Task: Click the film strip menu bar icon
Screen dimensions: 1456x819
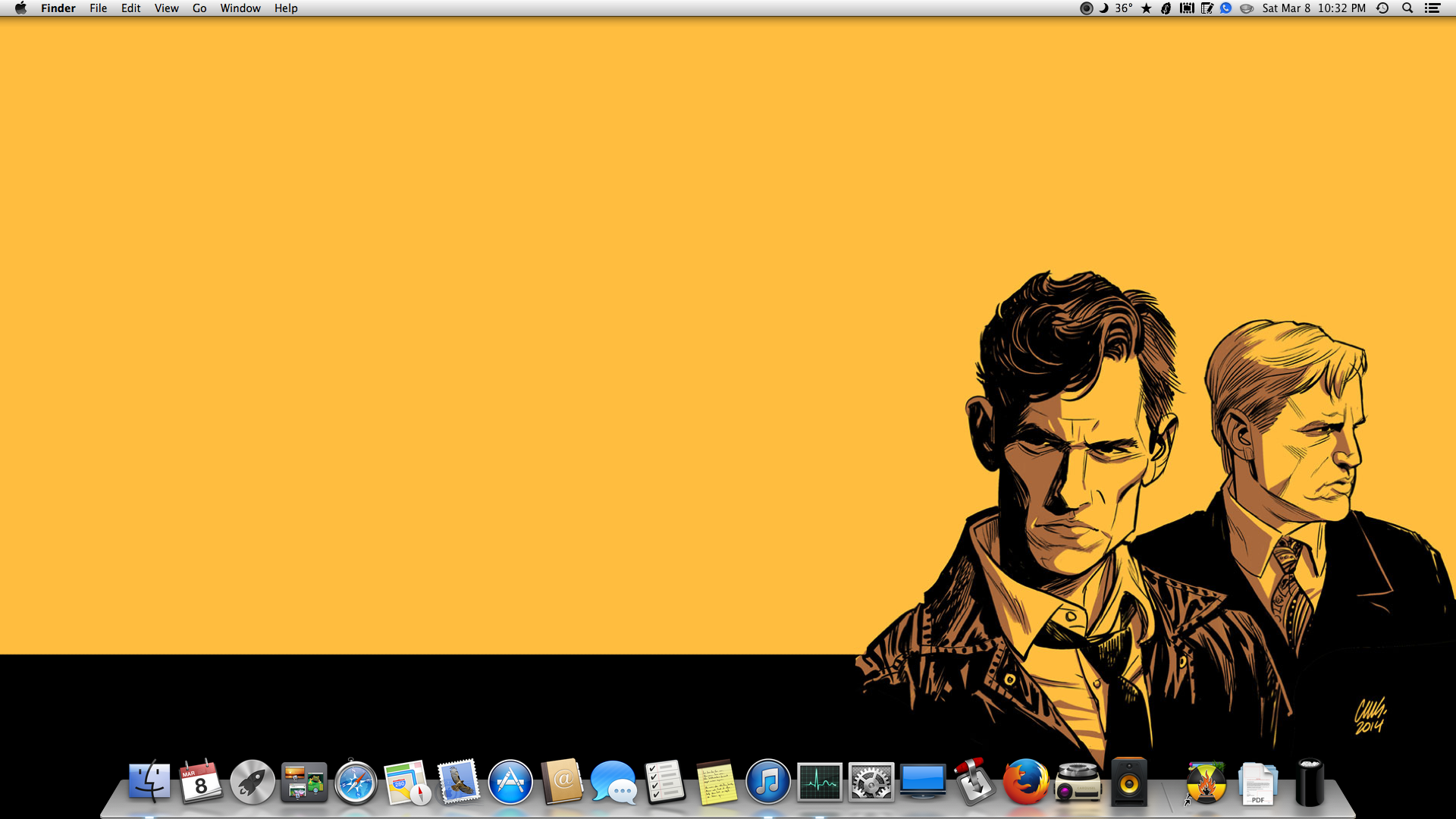Action: (1187, 8)
